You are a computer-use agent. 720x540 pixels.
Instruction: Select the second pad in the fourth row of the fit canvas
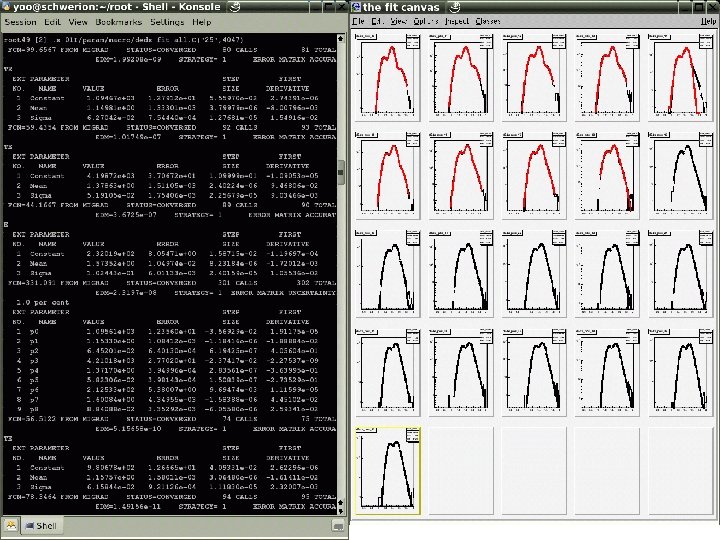pos(461,372)
